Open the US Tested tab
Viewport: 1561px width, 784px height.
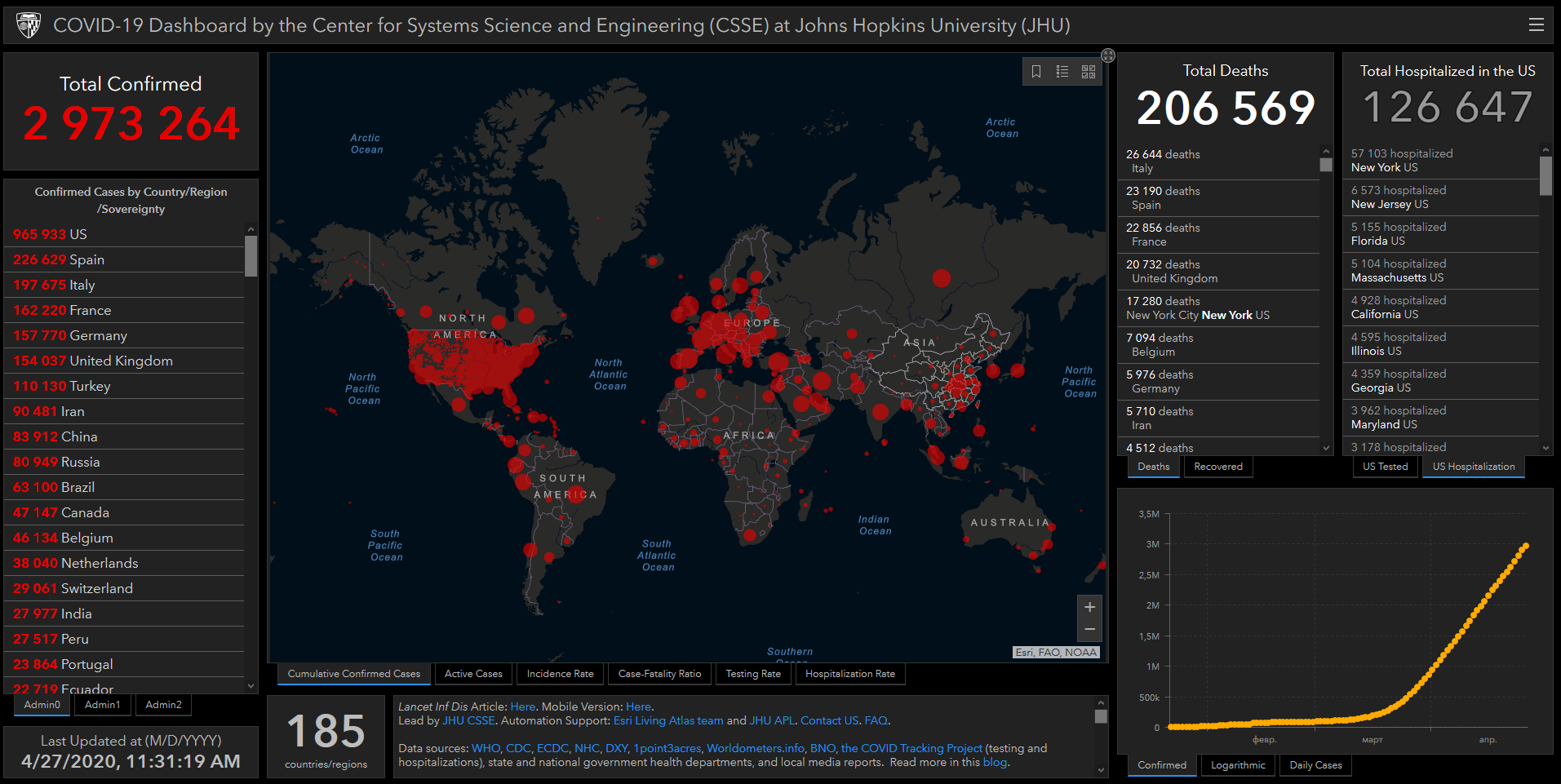(x=1386, y=467)
